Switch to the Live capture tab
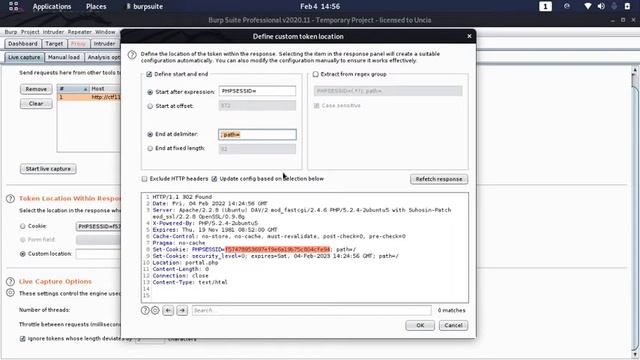640x360 pixels. (24, 58)
